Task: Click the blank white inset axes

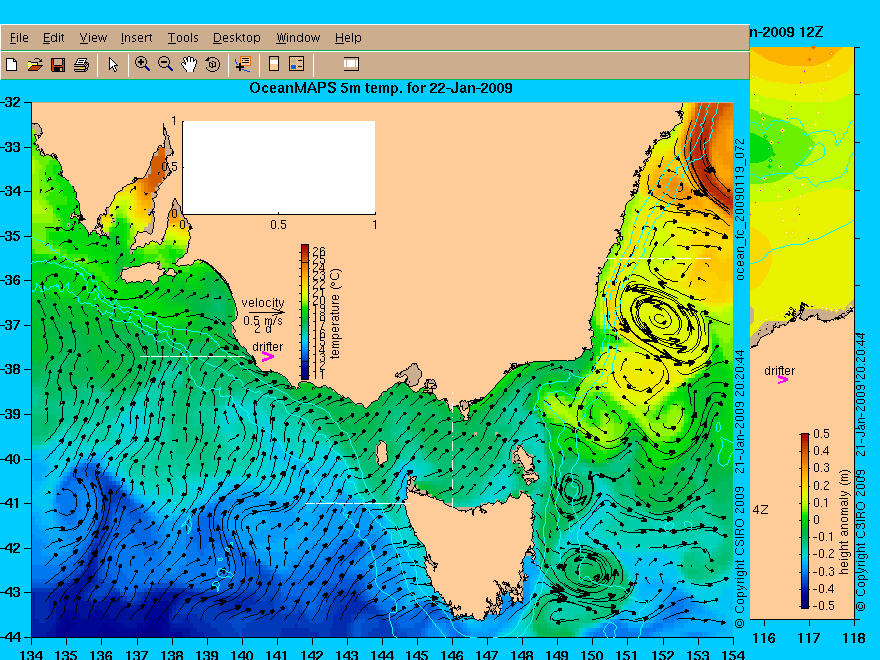Action: point(279,167)
